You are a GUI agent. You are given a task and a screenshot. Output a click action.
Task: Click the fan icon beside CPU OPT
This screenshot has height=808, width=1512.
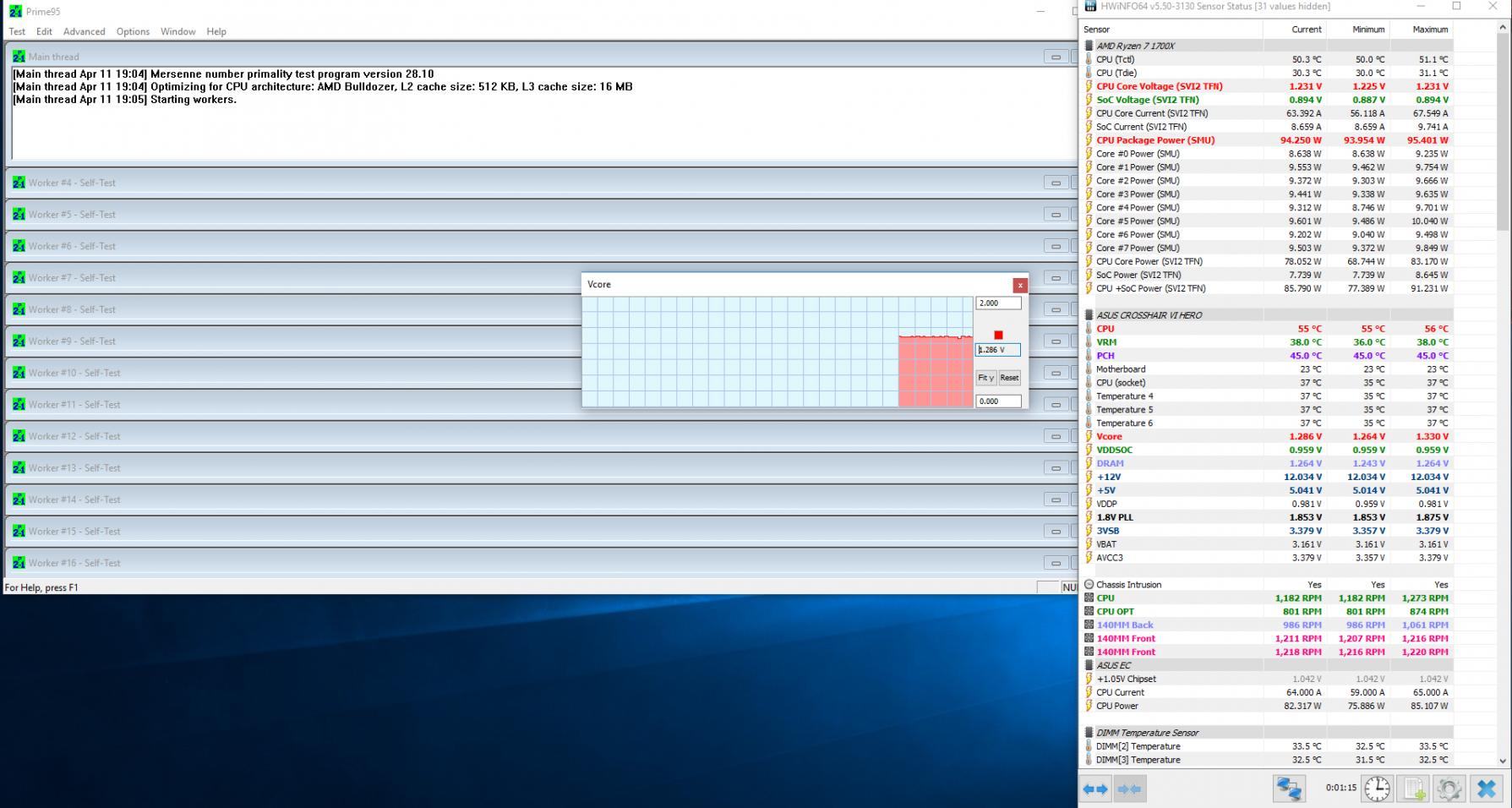pyautogui.click(x=1089, y=611)
